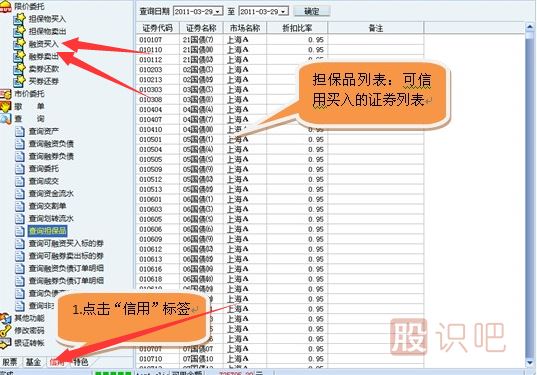537x375 pixels.
Task: Select row with code 010605
Action: [279, 219]
